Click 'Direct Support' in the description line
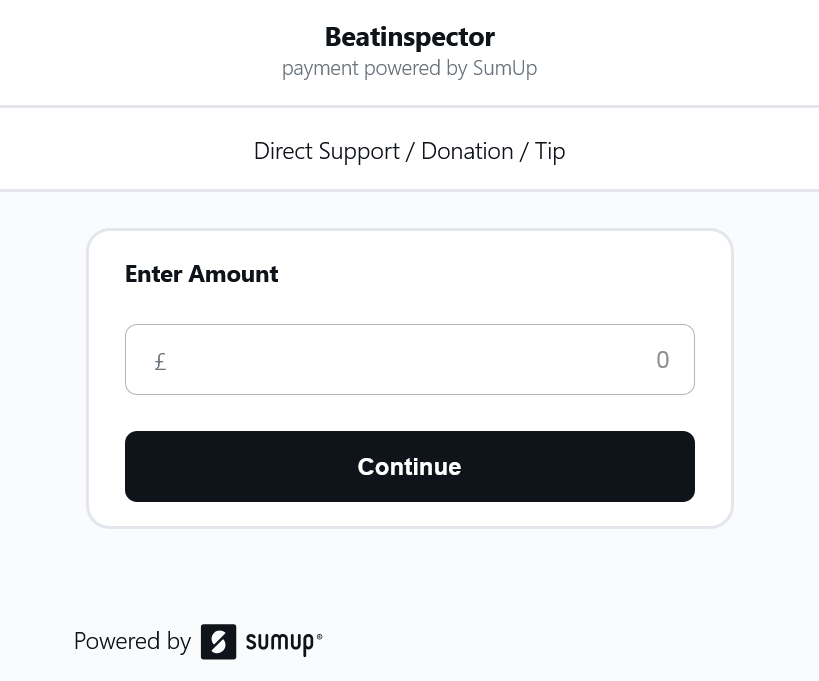The height and width of the screenshot is (681, 819). tap(326, 151)
